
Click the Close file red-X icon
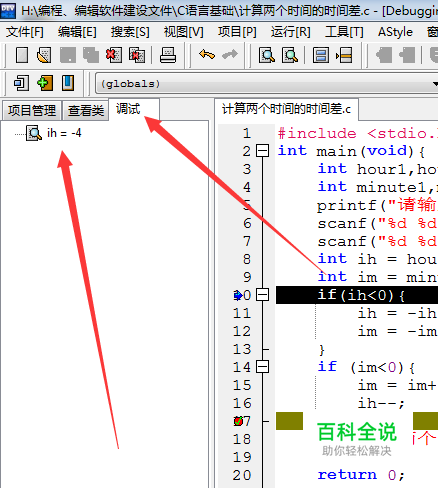point(114,55)
